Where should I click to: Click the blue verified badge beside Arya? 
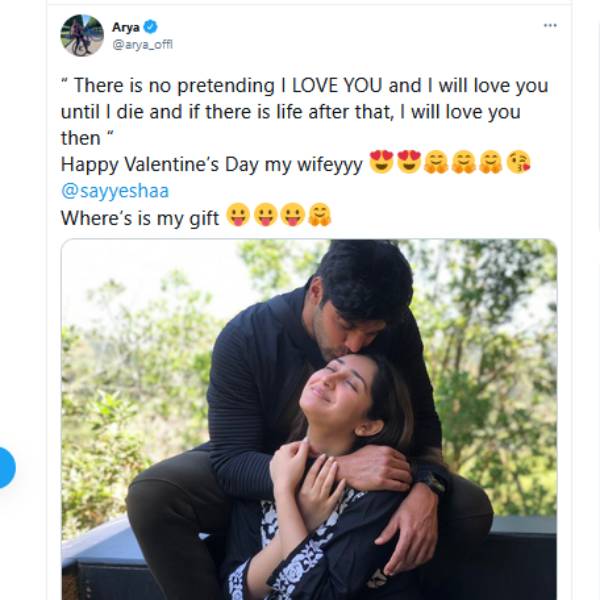tap(151, 27)
